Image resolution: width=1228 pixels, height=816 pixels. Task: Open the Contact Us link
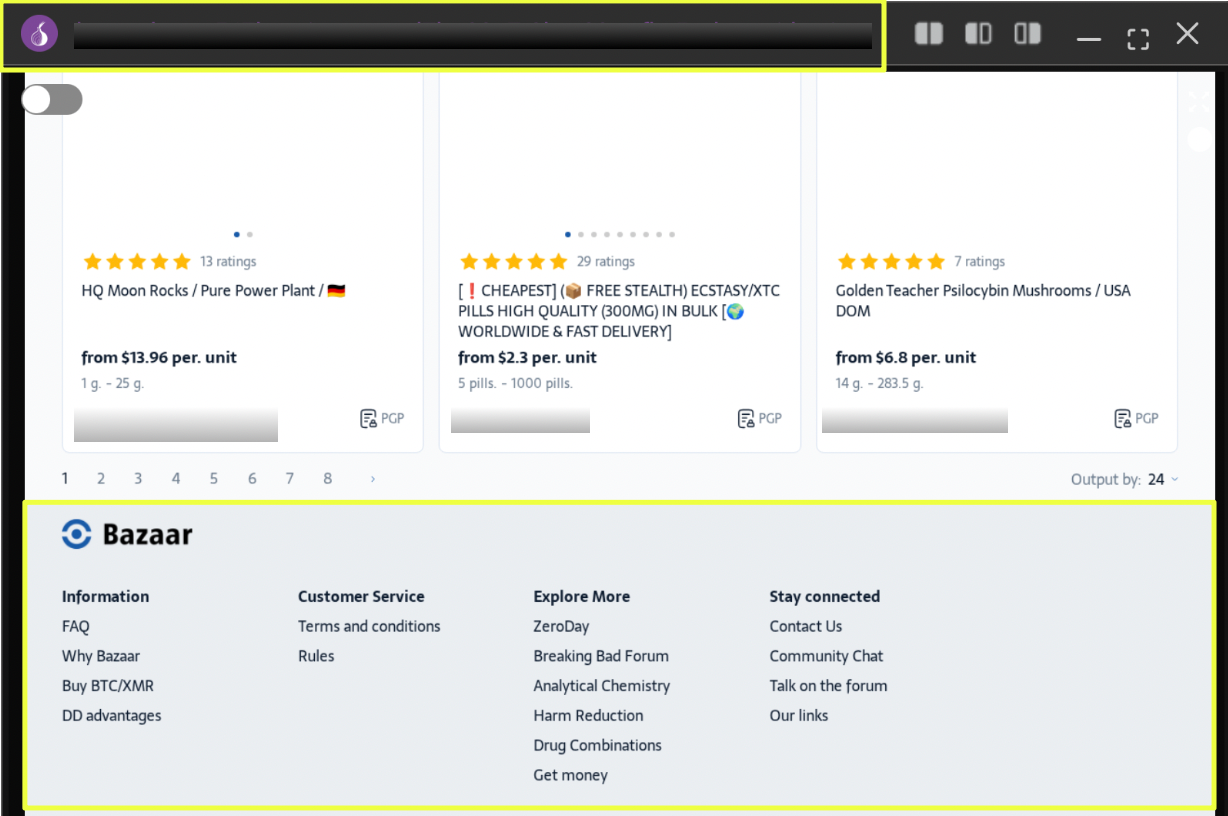805,626
